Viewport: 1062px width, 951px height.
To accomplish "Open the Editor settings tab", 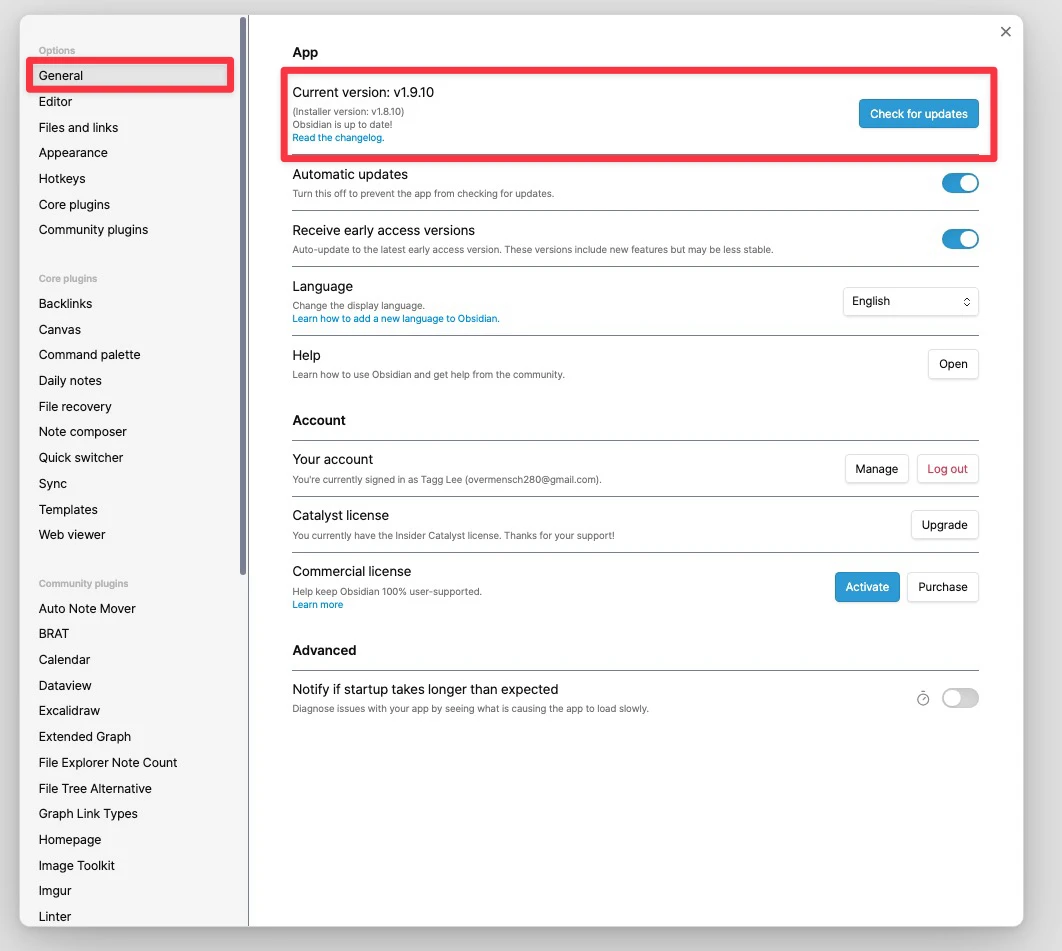I will click(x=55, y=102).
